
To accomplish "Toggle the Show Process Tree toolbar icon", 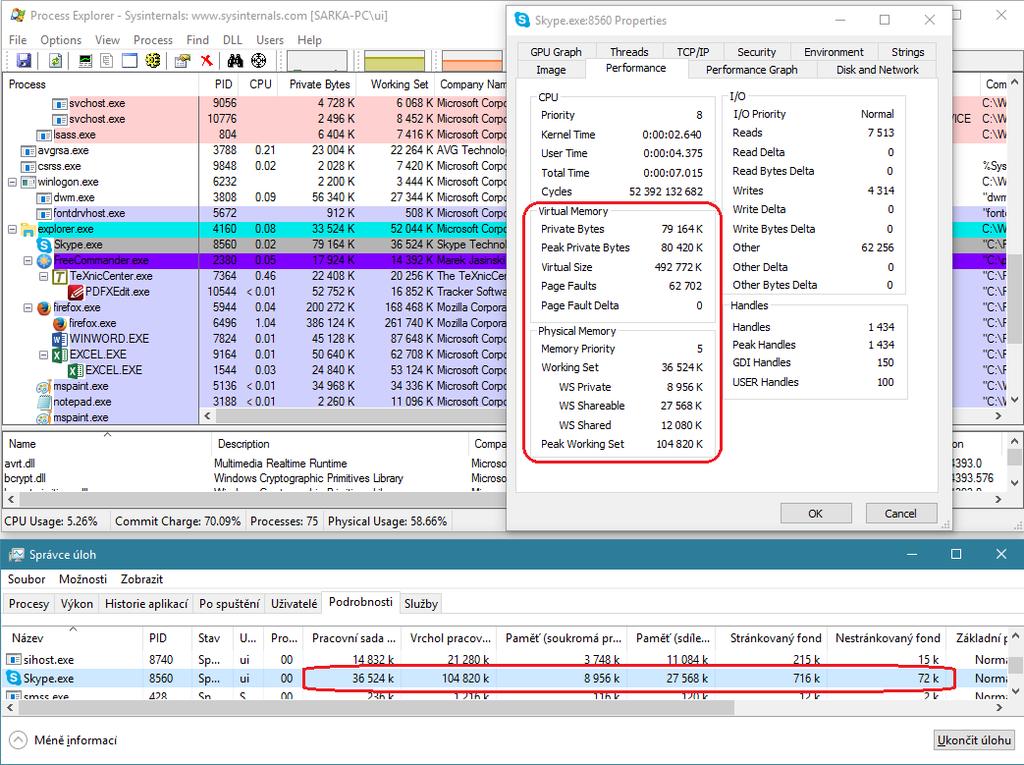I will coord(106,61).
